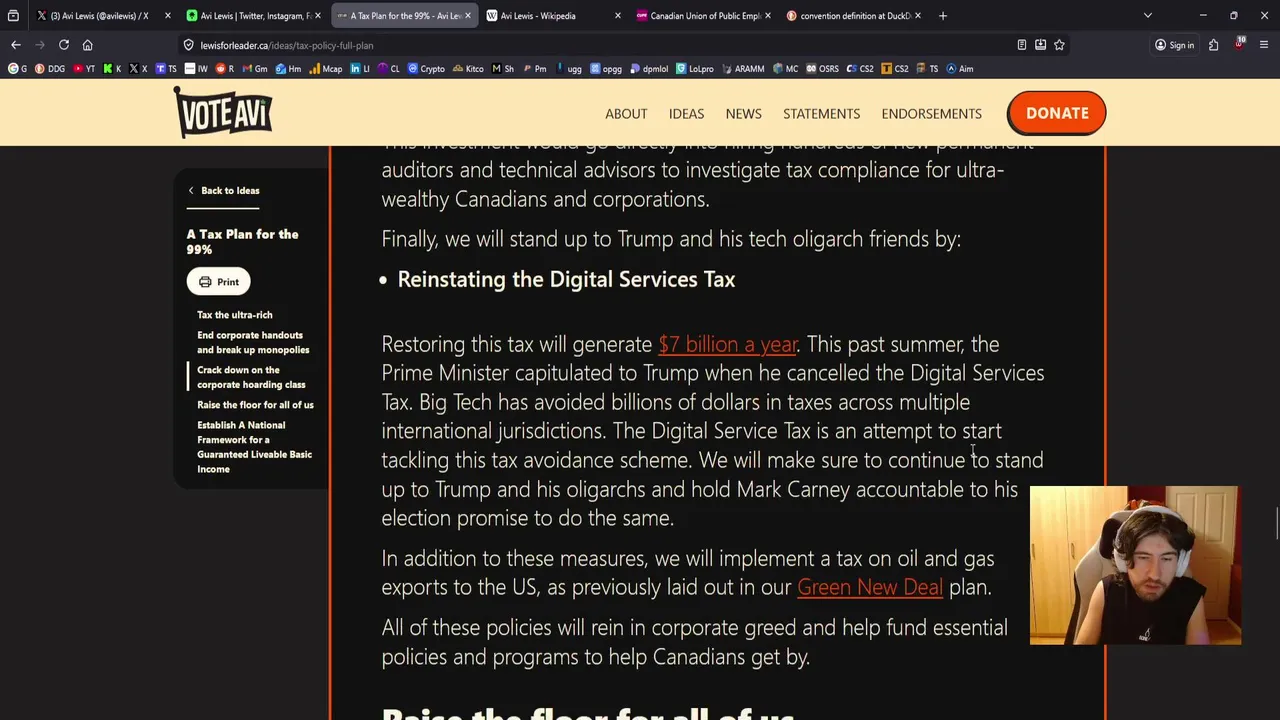Click the VOTE AVI logo
This screenshot has height=720, width=1280.
223,111
